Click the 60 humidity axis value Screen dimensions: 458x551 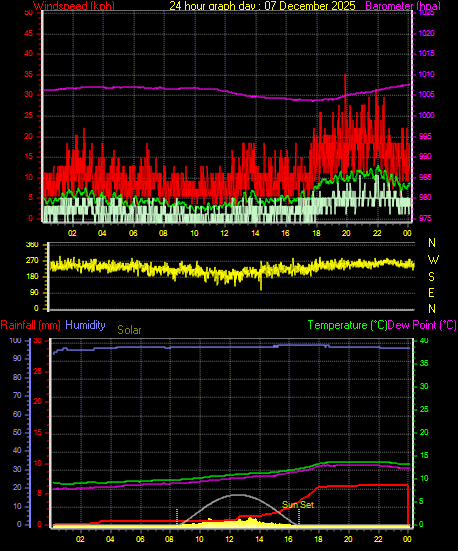coord(17,414)
